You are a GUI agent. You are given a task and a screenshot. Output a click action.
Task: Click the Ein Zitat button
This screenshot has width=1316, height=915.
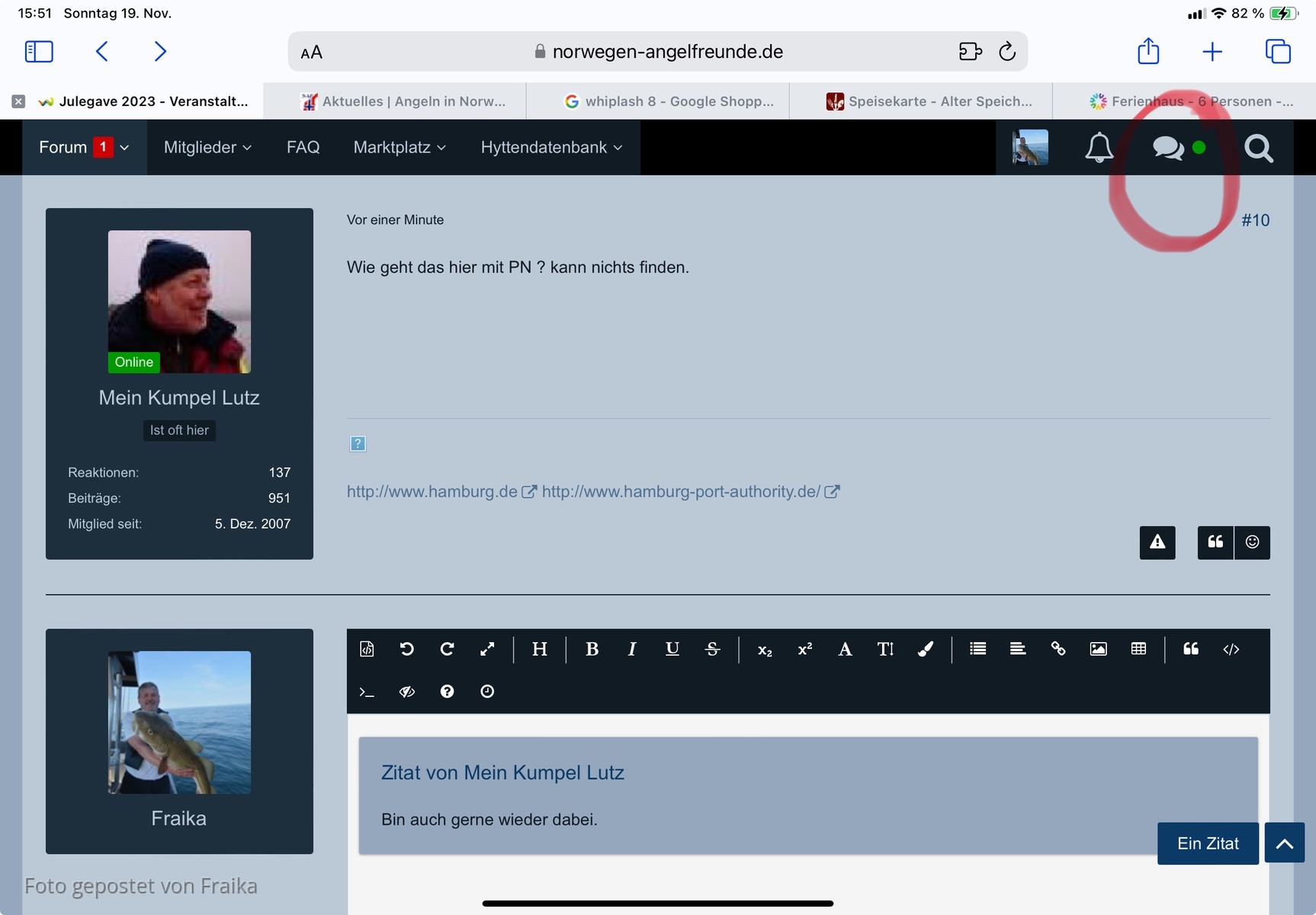(1207, 843)
